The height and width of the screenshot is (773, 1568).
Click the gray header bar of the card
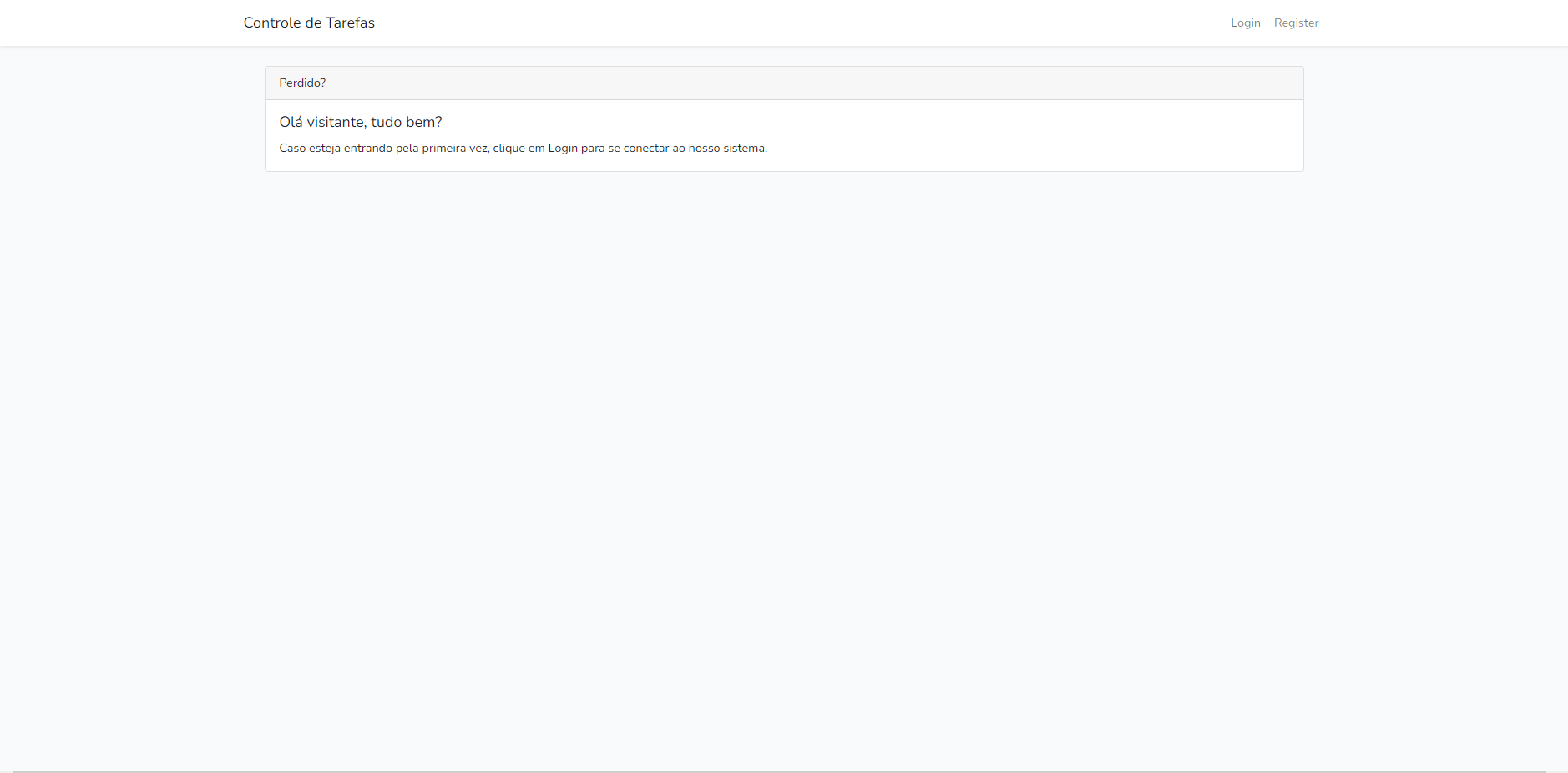point(784,83)
